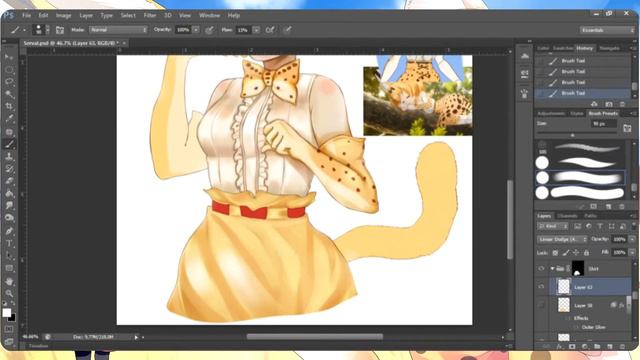Screen dimensions: 640x360
Task: Open Live Tip Brush Preview toggle button
Action: [581, 207]
